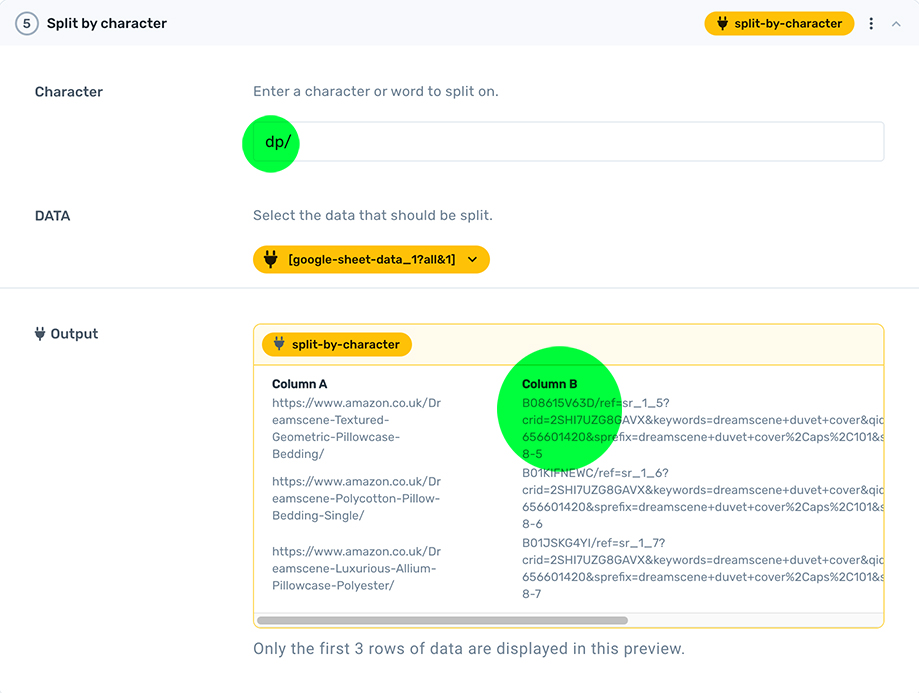The width and height of the screenshot is (919, 693).
Task: Click the split-by-character badge inside the output preview
Action: coord(337,343)
